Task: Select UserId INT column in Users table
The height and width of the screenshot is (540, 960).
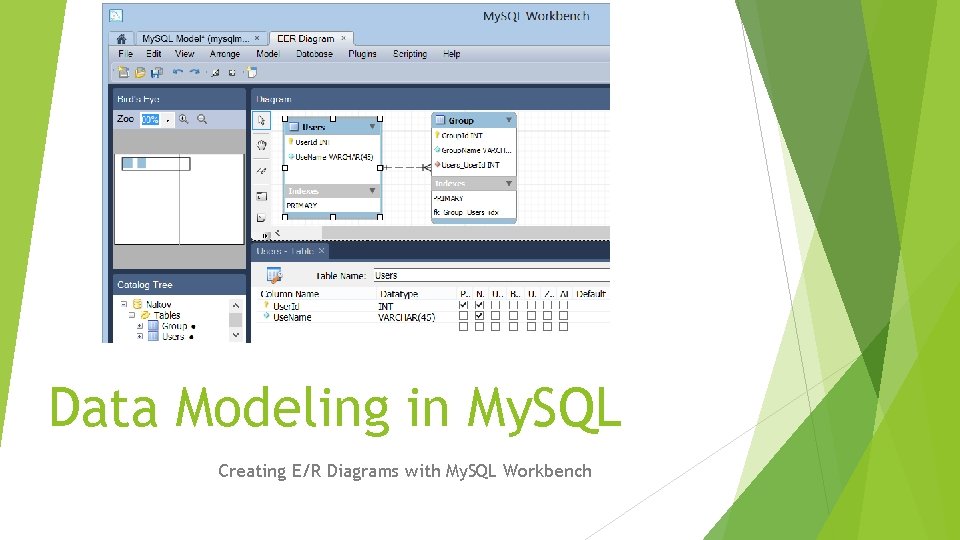Action: coord(312,142)
